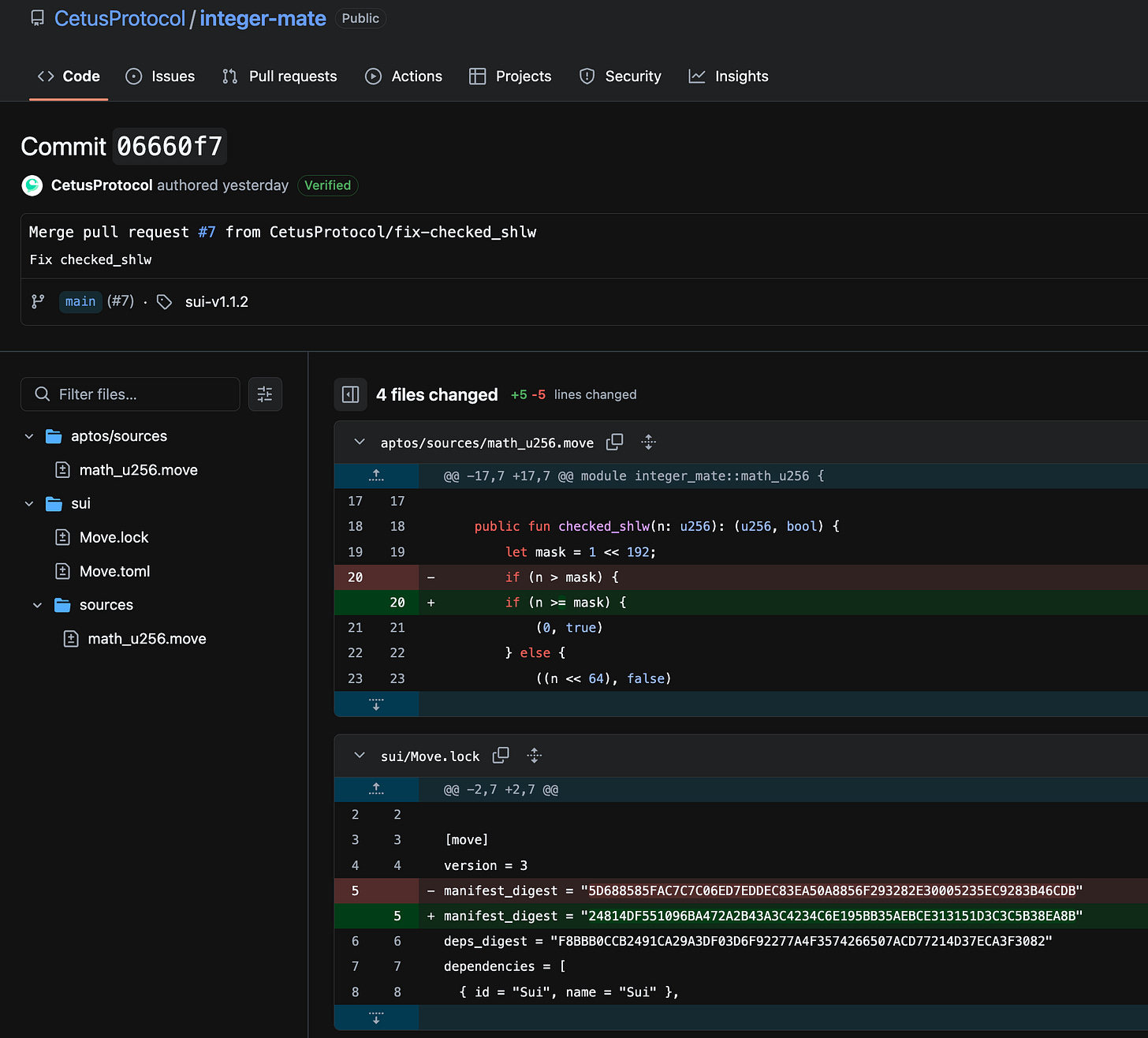Open the Insights tab
Viewport: 1148px width, 1038px height.
(x=729, y=77)
